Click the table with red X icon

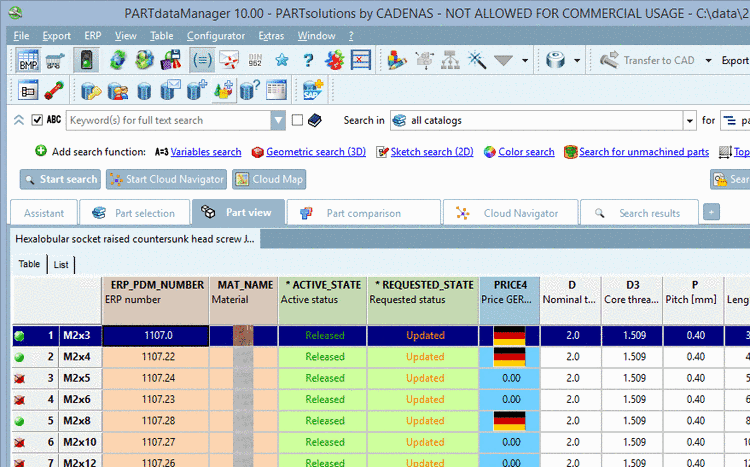click(x=361, y=60)
